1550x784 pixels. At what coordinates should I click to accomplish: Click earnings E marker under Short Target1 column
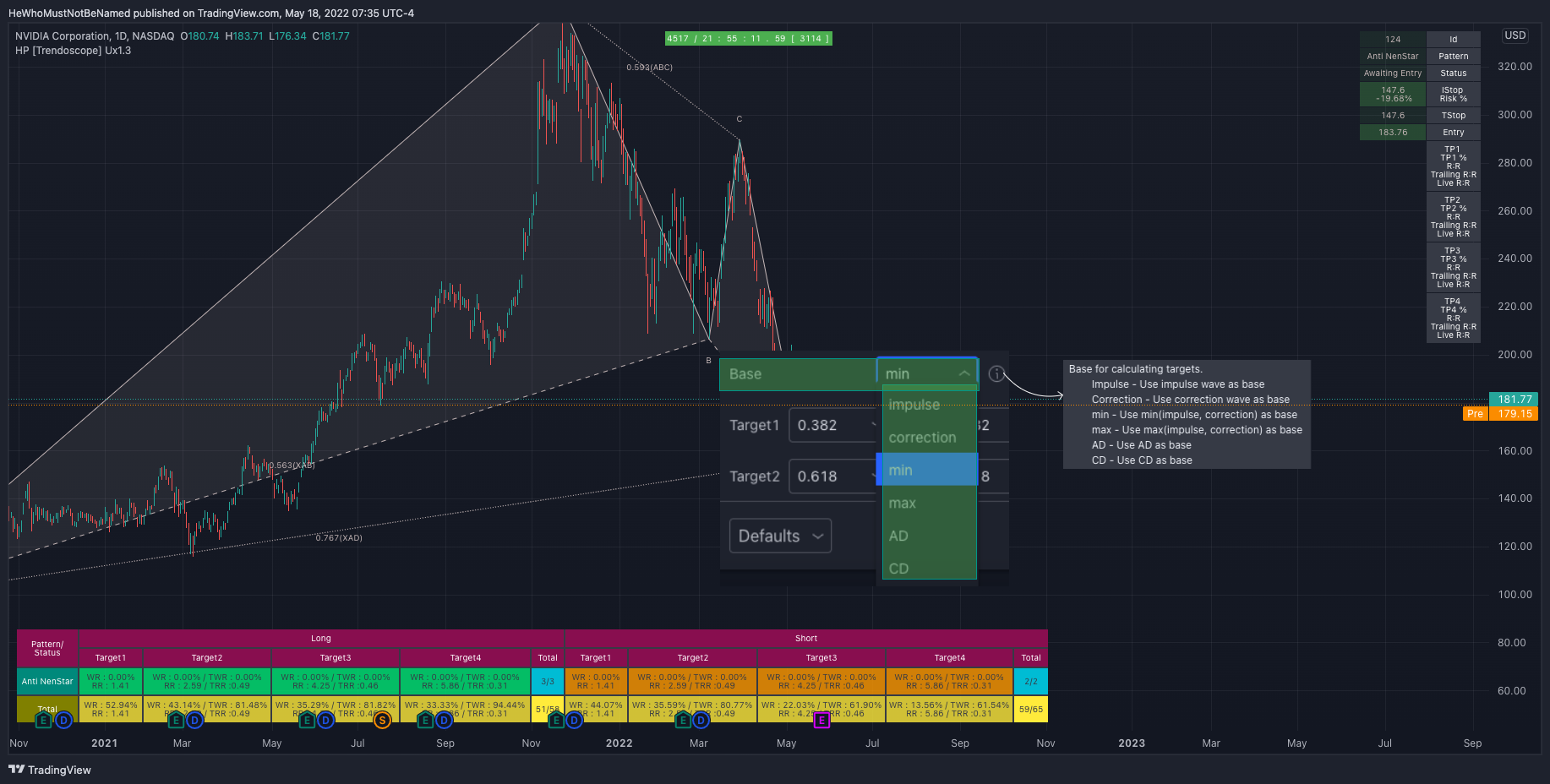[x=555, y=721]
